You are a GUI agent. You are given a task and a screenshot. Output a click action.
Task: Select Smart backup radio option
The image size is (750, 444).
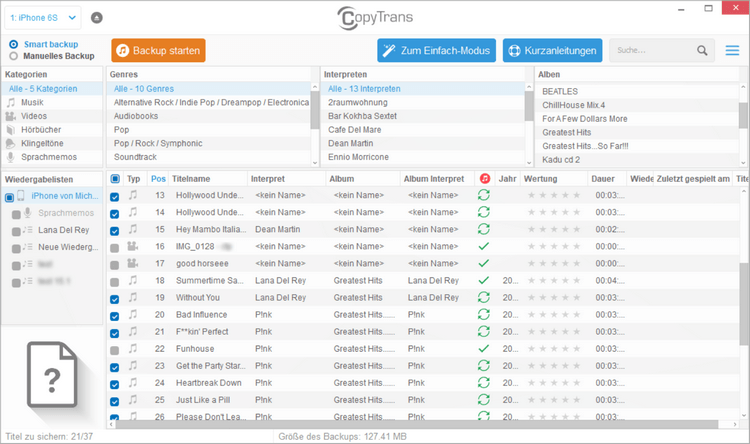tap(13, 44)
